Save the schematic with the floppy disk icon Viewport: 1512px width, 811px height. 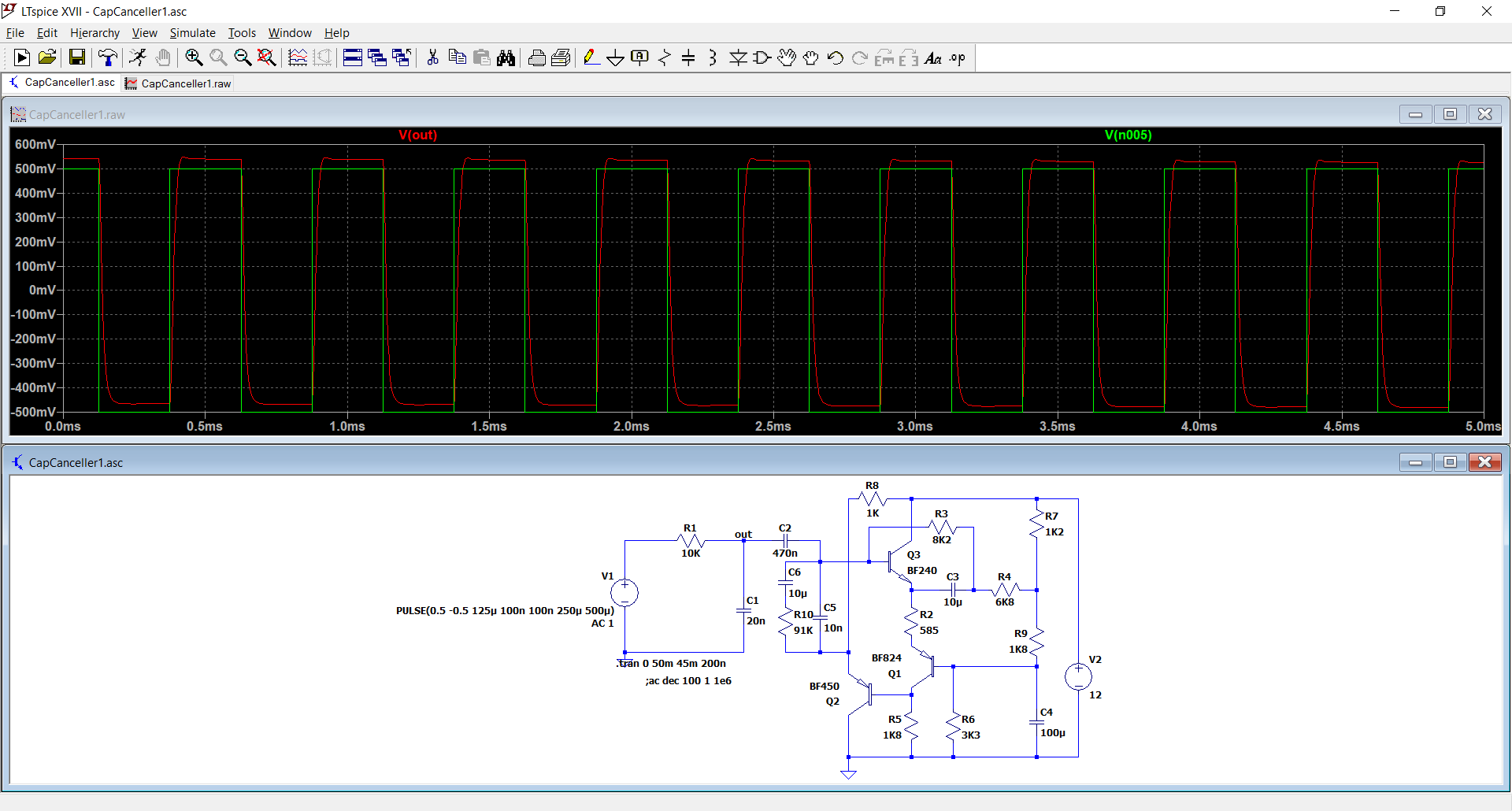point(77,57)
